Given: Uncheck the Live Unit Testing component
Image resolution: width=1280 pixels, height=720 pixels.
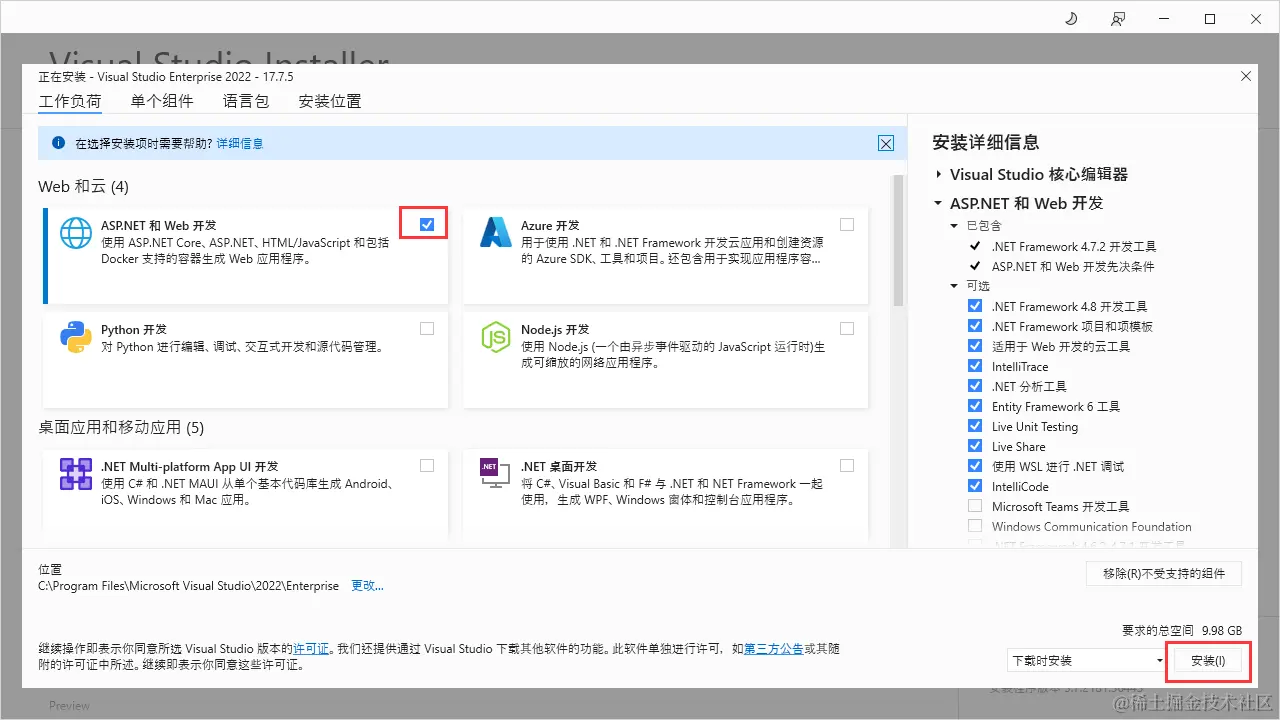Looking at the screenshot, I should pyautogui.click(x=975, y=427).
